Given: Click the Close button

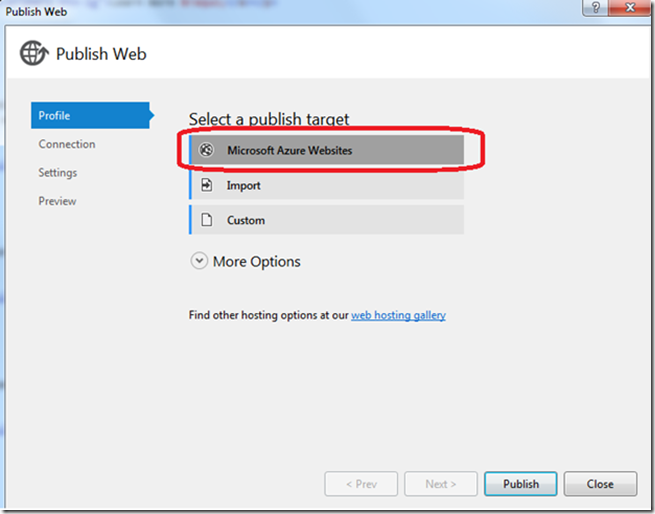Looking at the screenshot, I should [x=600, y=484].
